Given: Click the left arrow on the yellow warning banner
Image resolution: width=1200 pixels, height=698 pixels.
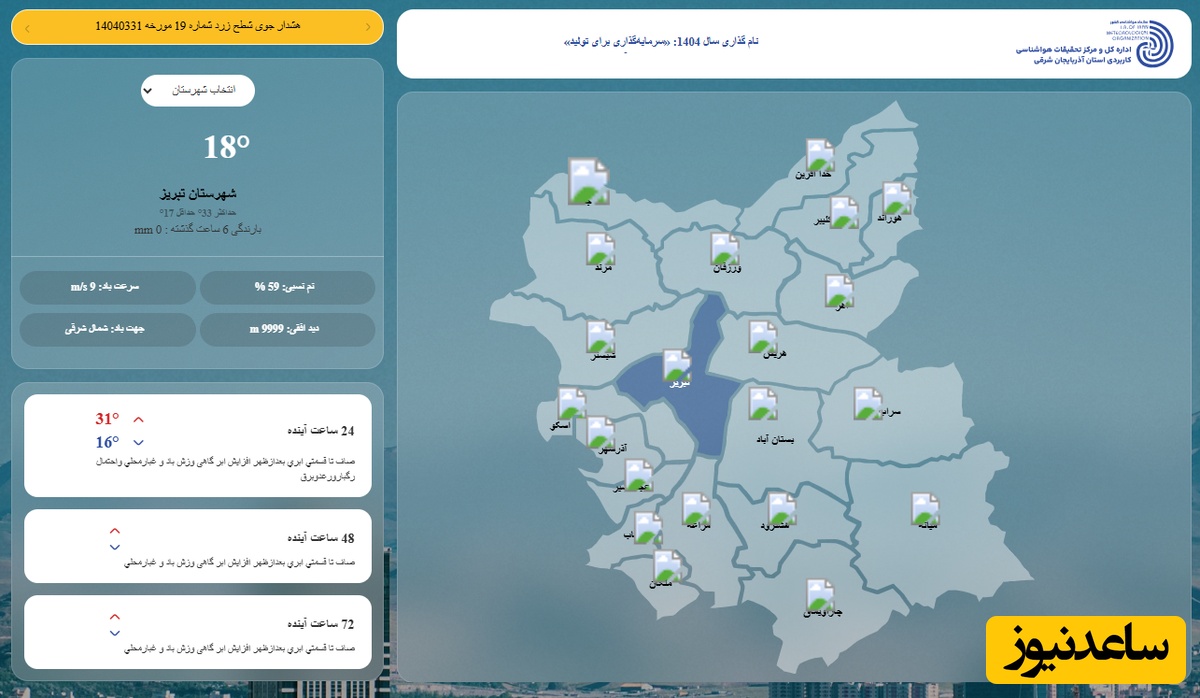Looking at the screenshot, I should (x=26, y=27).
